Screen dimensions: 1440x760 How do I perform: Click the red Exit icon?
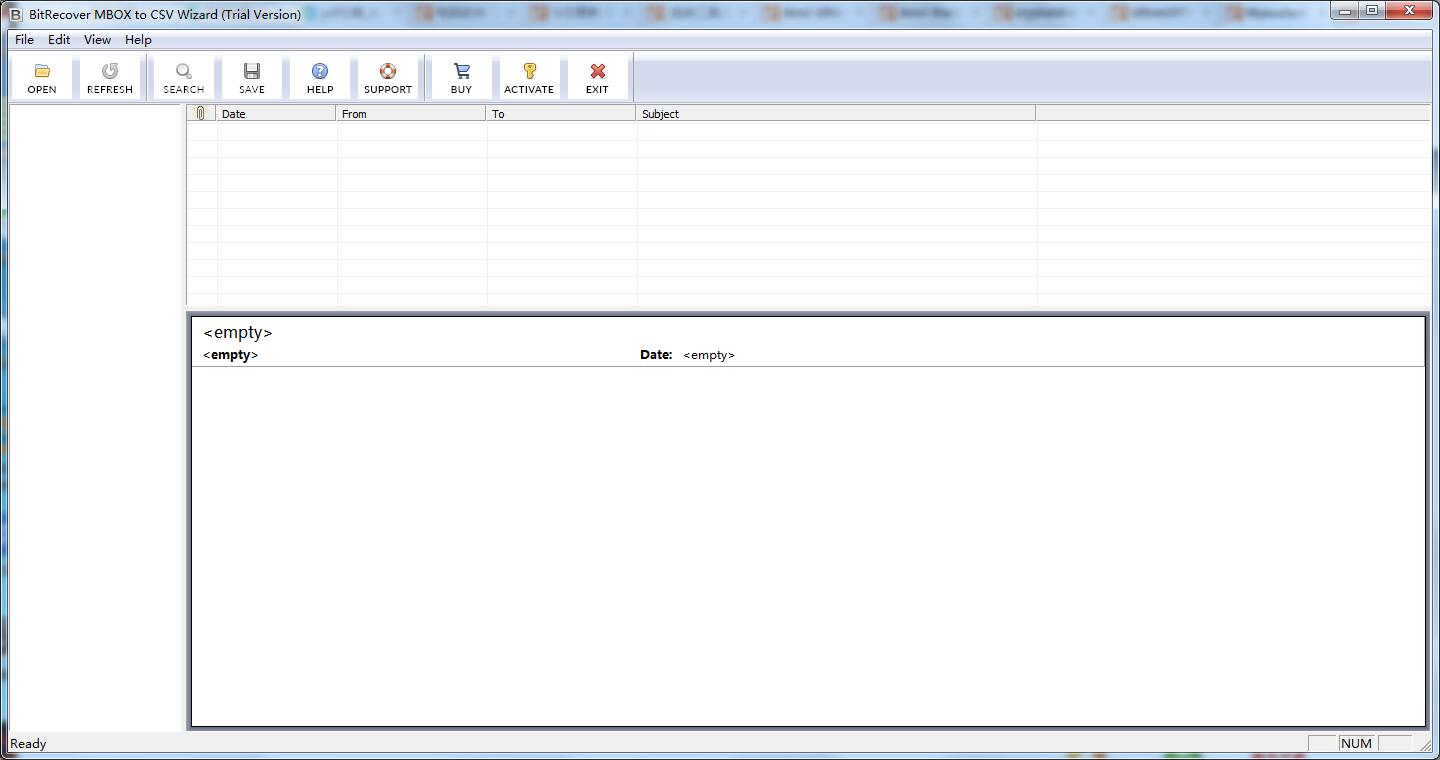[x=597, y=72]
